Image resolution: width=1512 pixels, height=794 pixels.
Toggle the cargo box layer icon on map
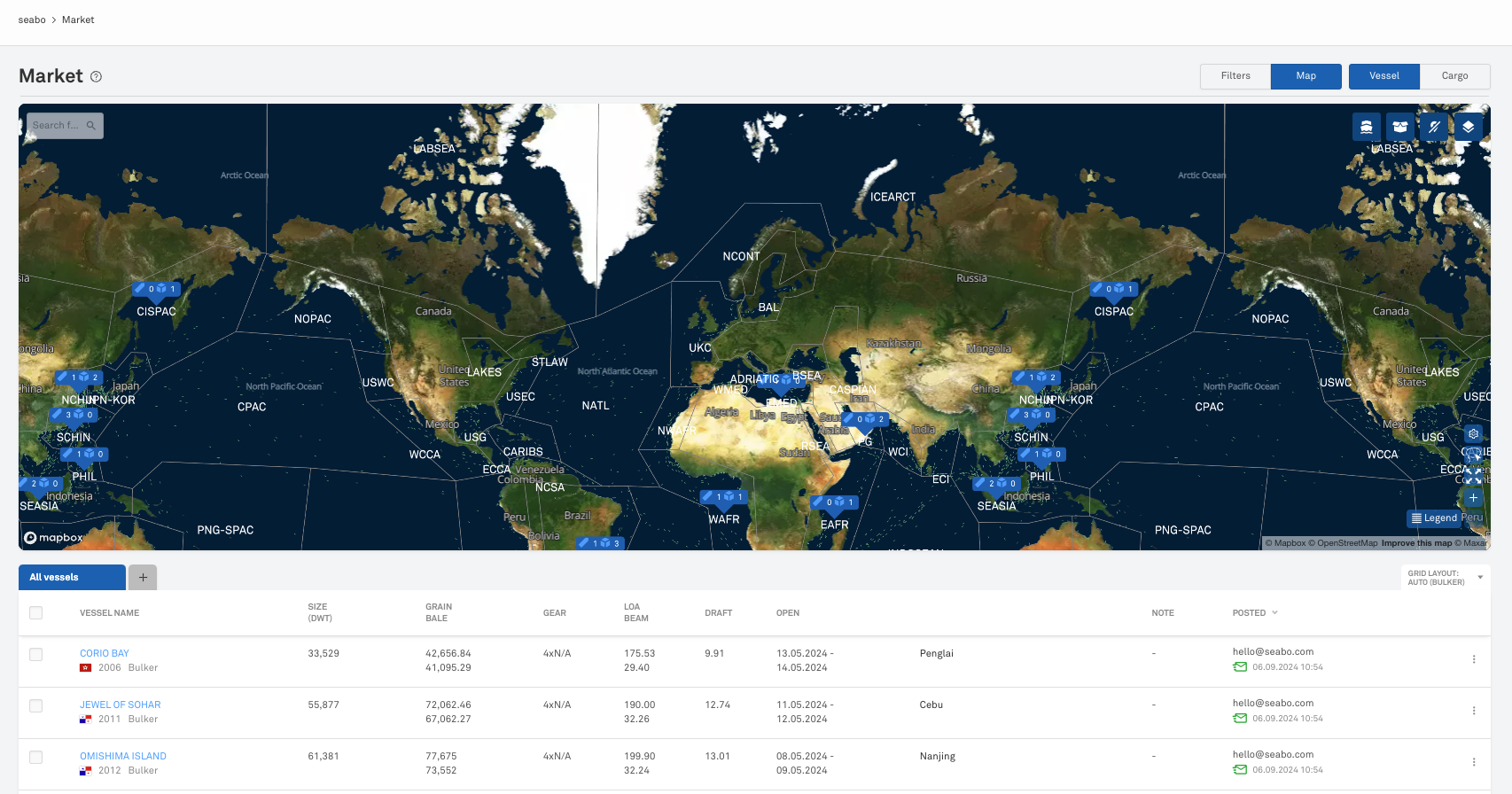[x=1399, y=127]
